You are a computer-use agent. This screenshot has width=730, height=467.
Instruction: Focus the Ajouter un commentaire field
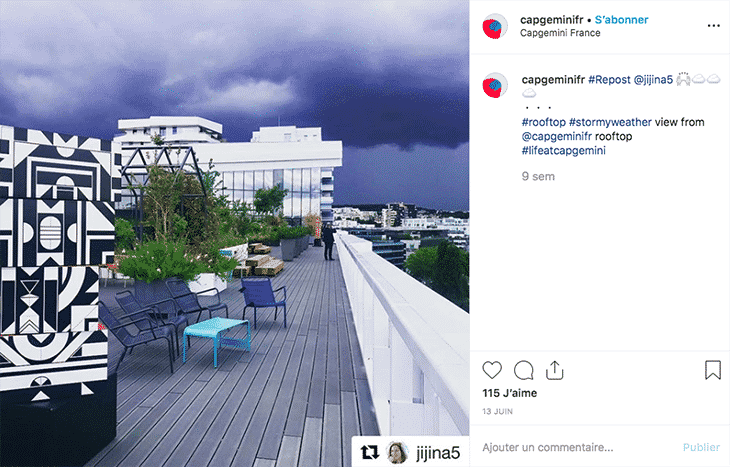pyautogui.click(x=576, y=447)
